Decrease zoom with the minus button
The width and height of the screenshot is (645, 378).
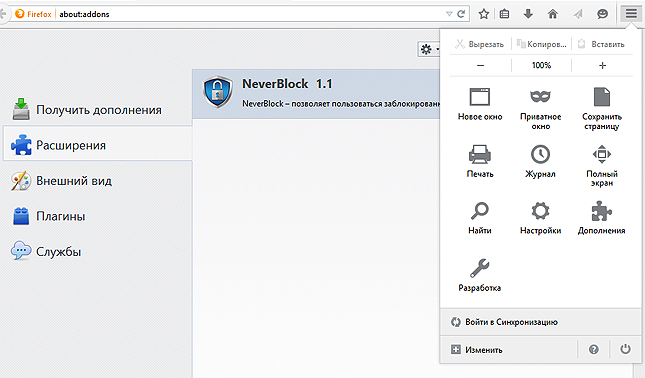pyautogui.click(x=480, y=65)
